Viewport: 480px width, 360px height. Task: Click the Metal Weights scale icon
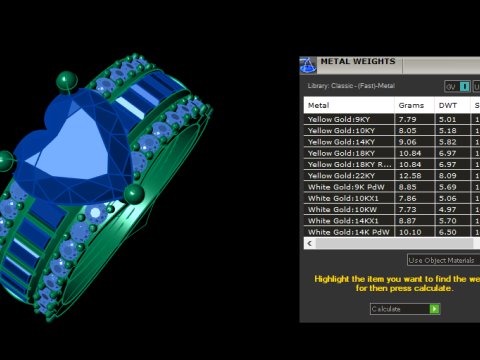point(308,65)
